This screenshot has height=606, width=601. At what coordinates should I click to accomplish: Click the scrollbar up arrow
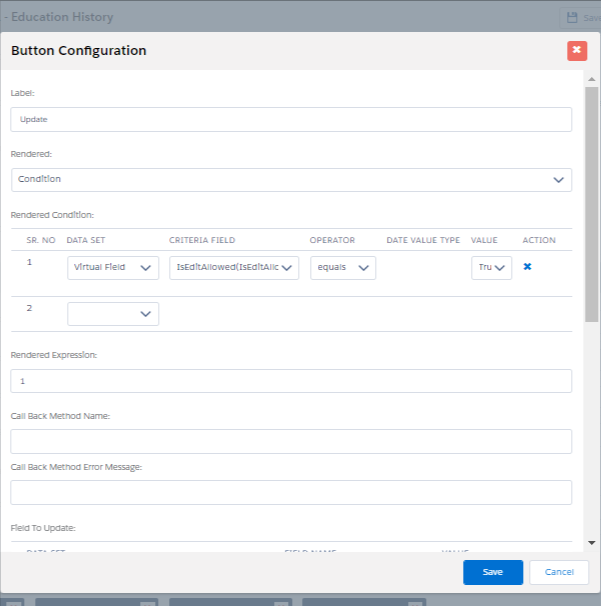coord(592,78)
